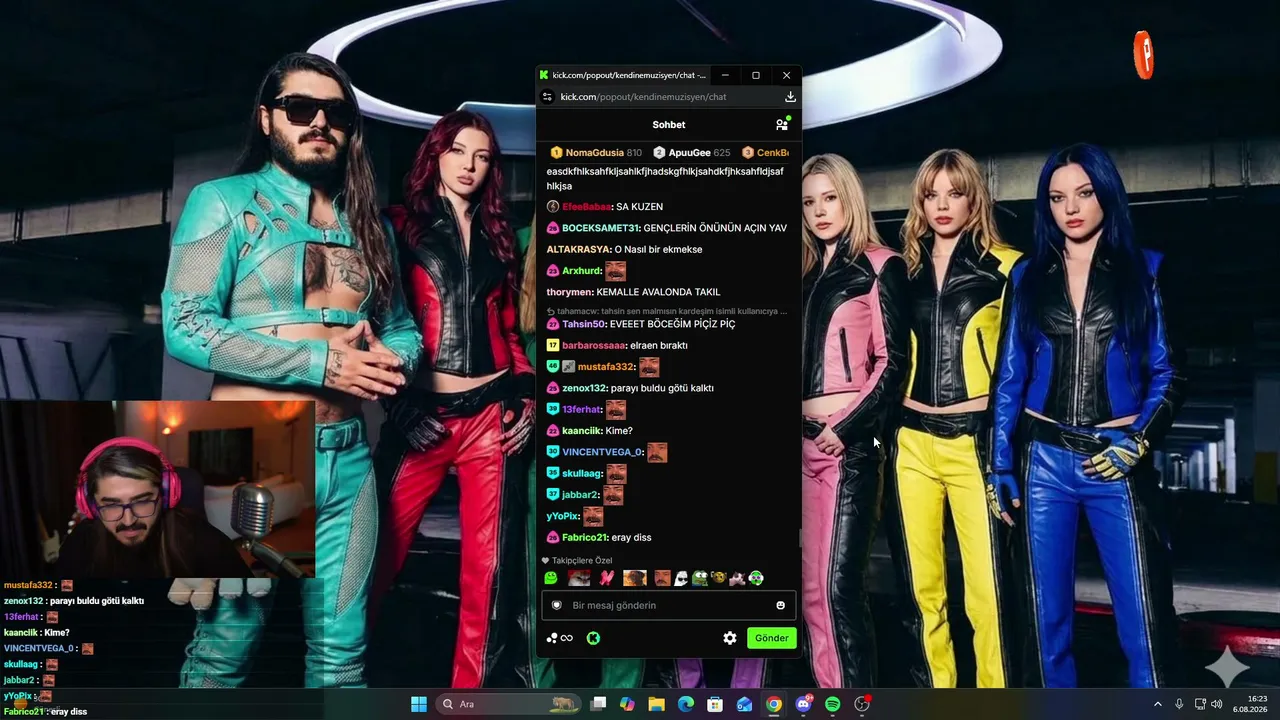Click username mustafa332 in chat window
This screenshot has height=720, width=1280.
point(605,367)
